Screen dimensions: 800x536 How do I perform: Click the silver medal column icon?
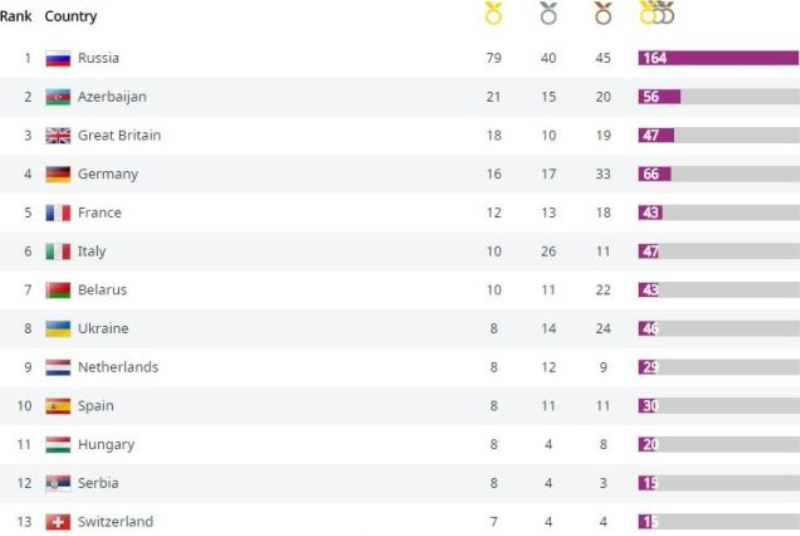tap(548, 14)
